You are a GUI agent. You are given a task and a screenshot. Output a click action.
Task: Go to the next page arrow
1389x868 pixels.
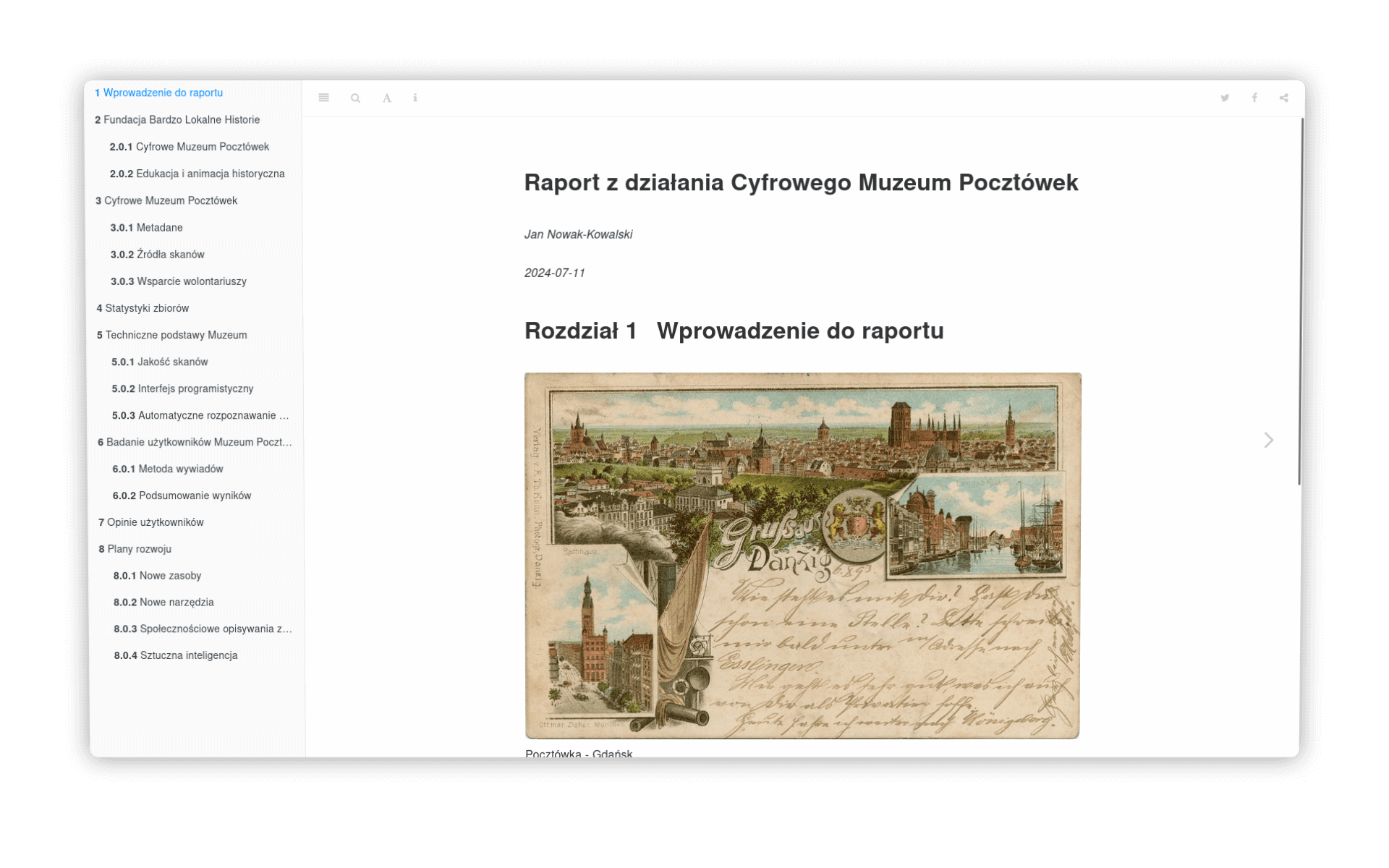coord(1268,440)
